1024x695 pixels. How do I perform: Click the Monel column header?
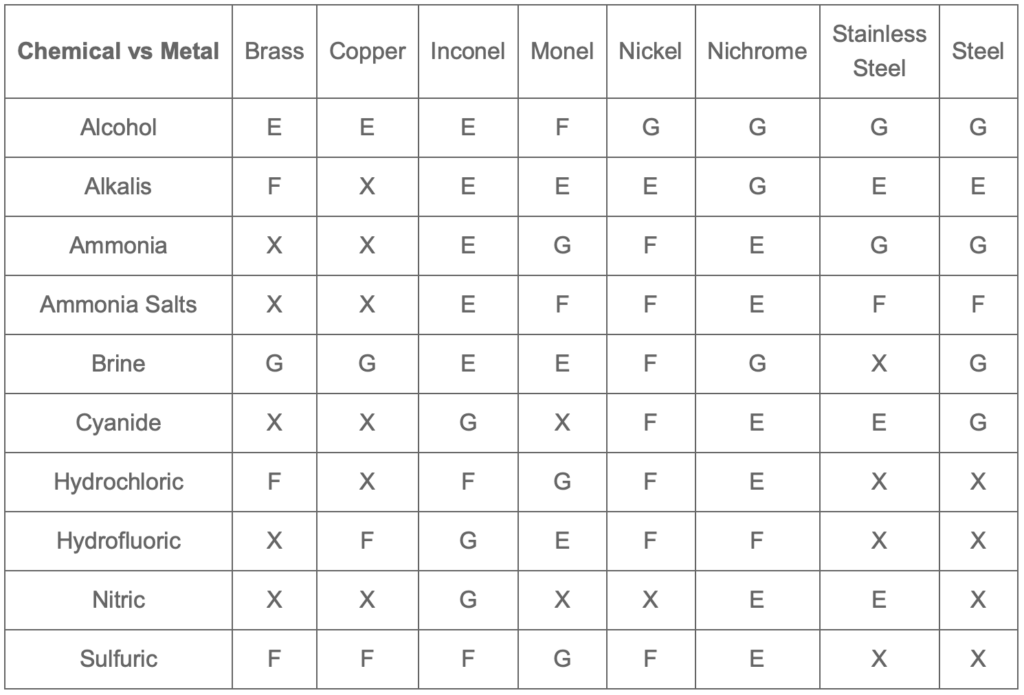pos(562,52)
